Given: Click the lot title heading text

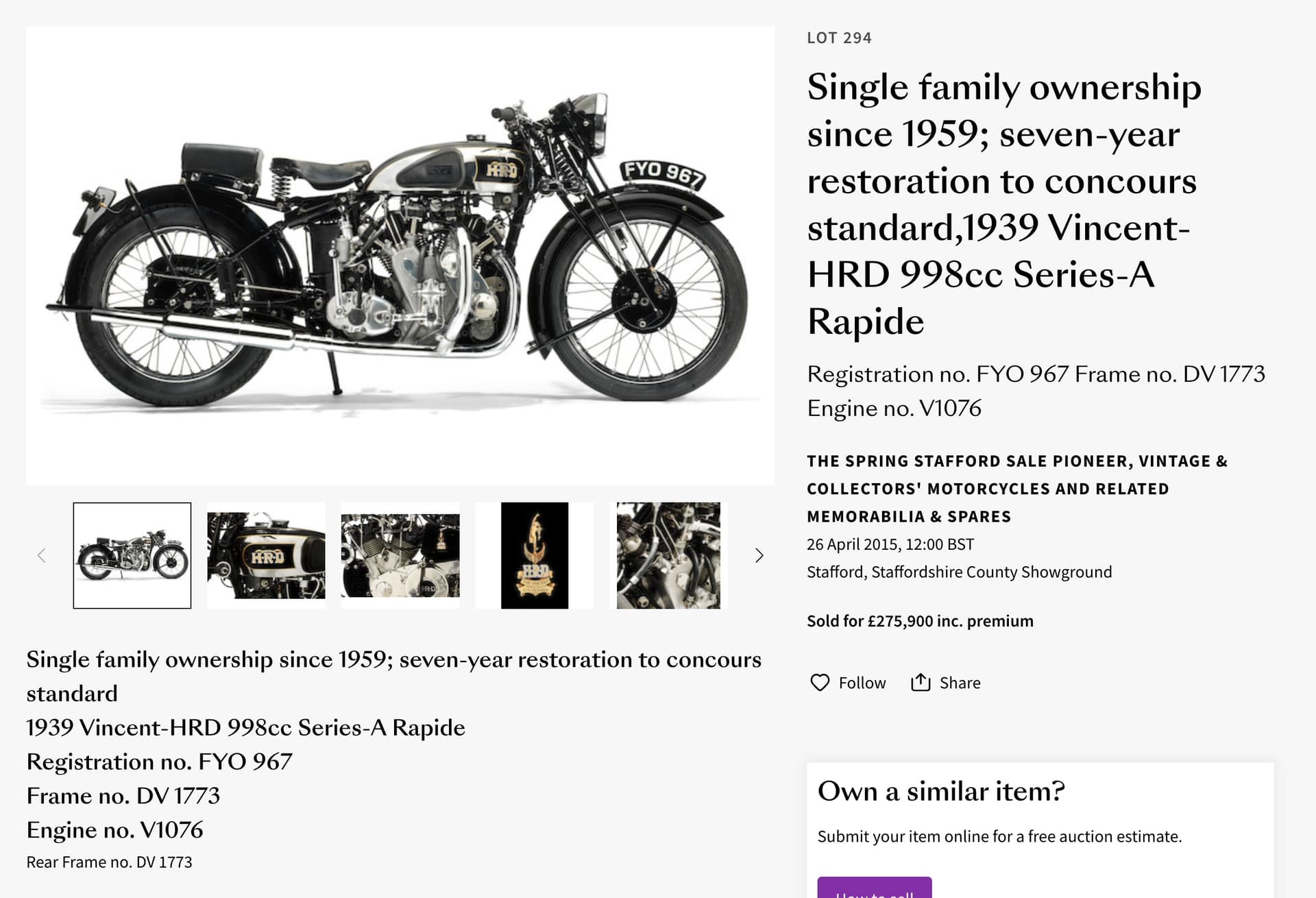Looking at the screenshot, I should [x=1004, y=204].
